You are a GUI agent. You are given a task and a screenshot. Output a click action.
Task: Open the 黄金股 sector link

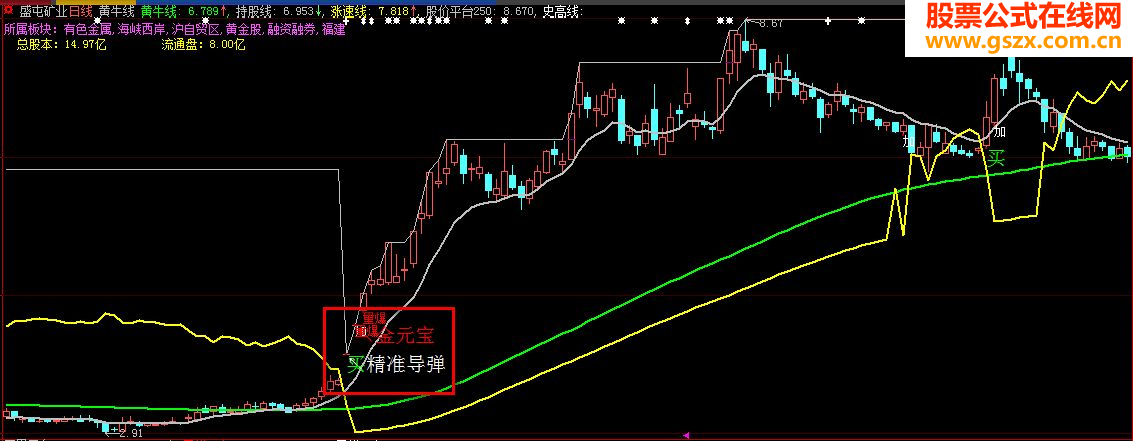tap(244, 30)
